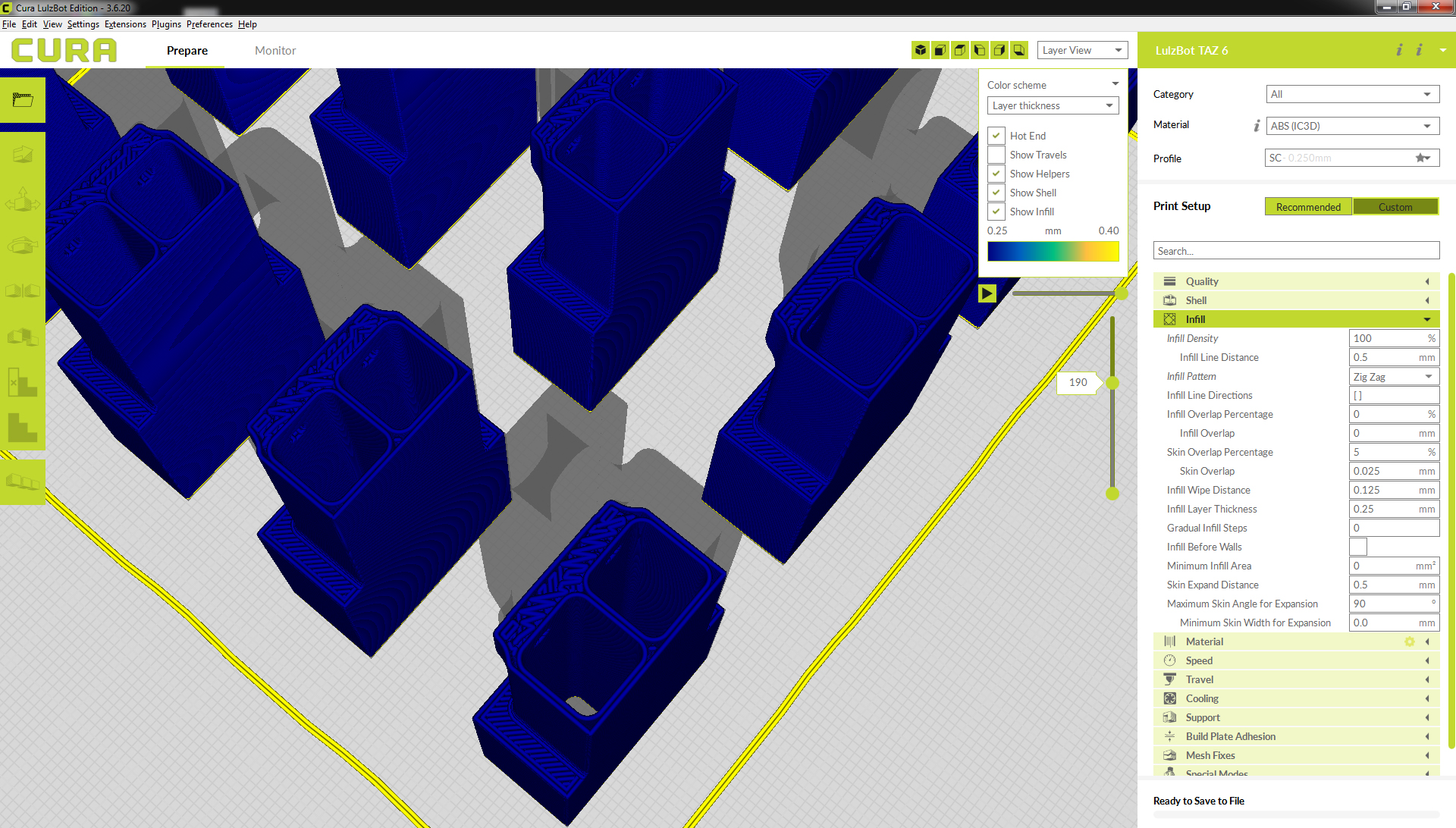Select the 3D isometric view cube icon

coord(921,50)
